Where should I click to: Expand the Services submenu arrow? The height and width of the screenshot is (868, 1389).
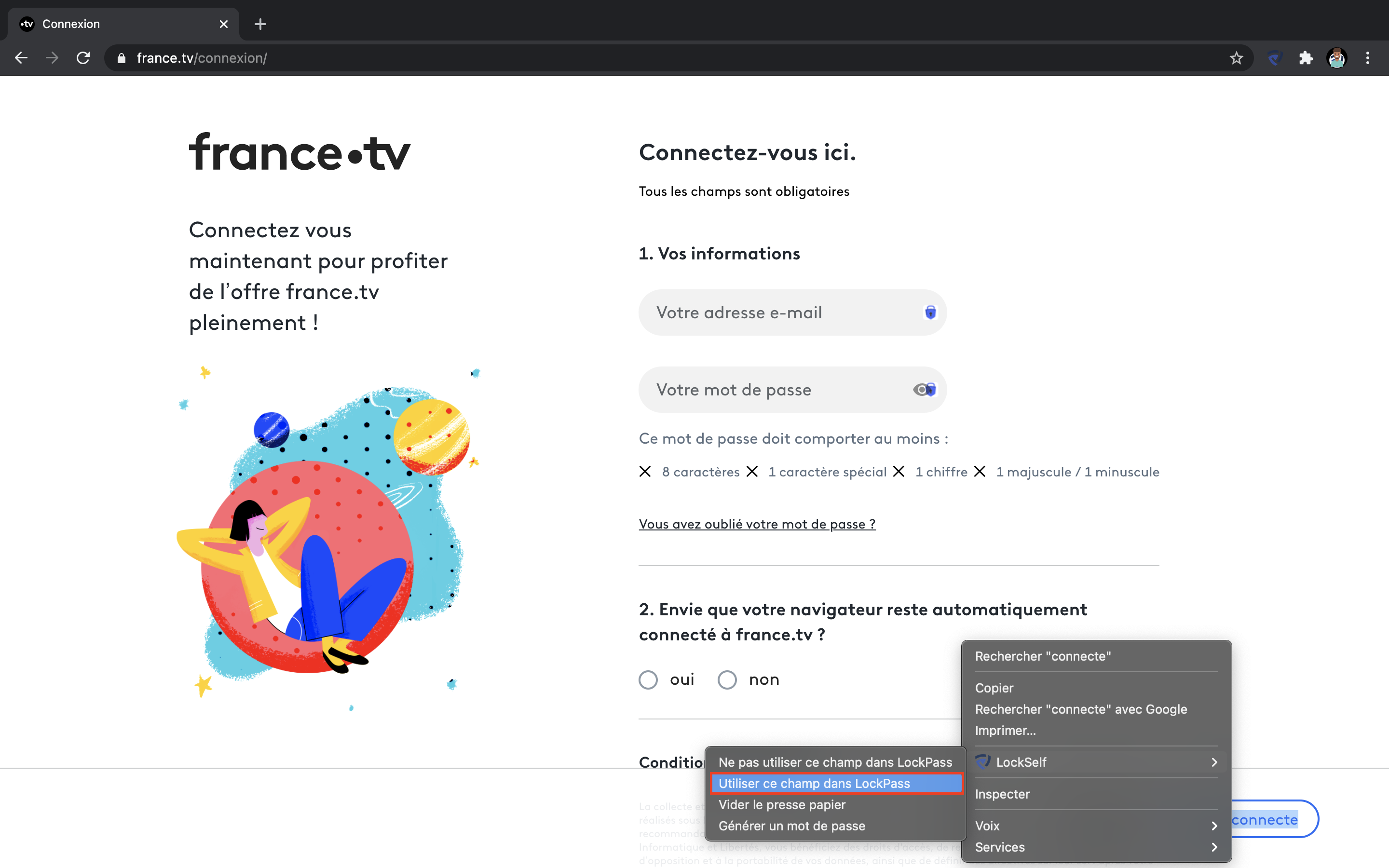coord(1214,847)
